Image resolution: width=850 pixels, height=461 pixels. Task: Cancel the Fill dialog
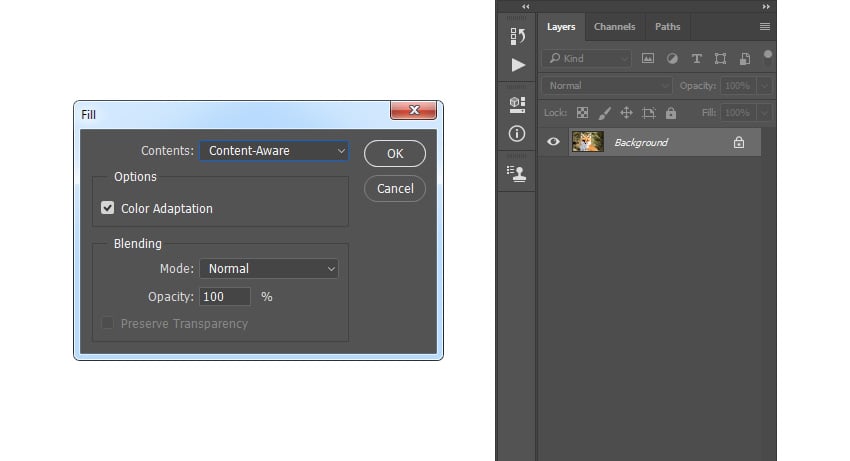pos(395,189)
